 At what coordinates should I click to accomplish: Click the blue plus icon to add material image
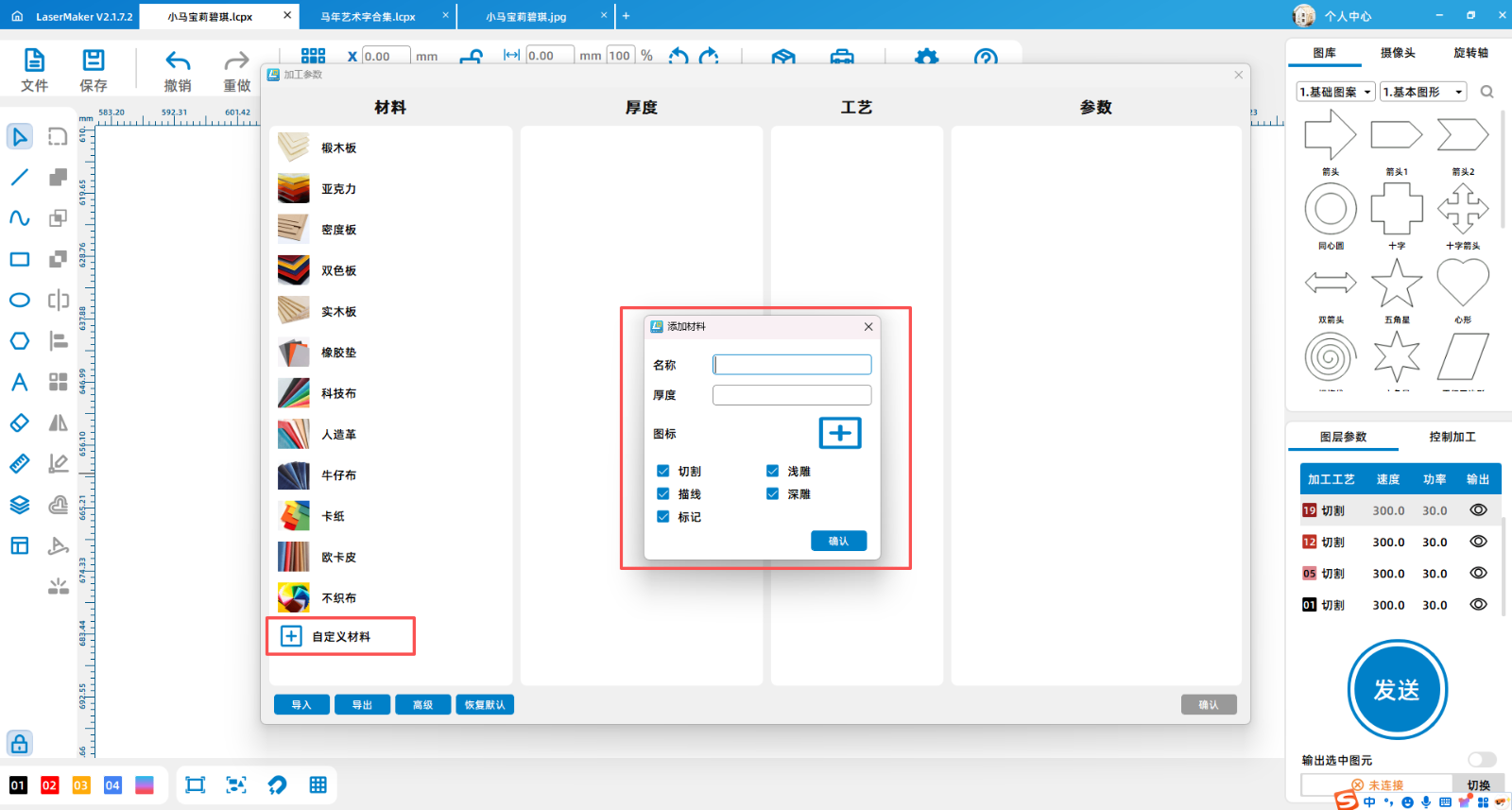[839, 433]
